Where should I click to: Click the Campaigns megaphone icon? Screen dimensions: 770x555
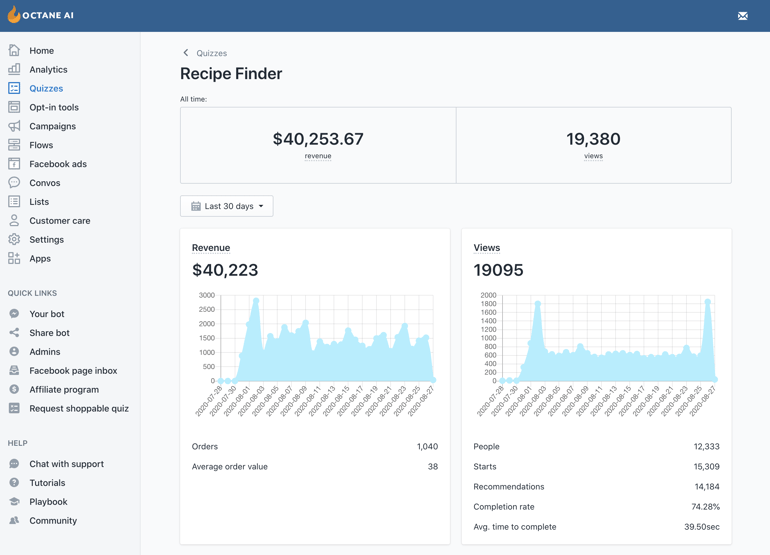click(x=14, y=126)
